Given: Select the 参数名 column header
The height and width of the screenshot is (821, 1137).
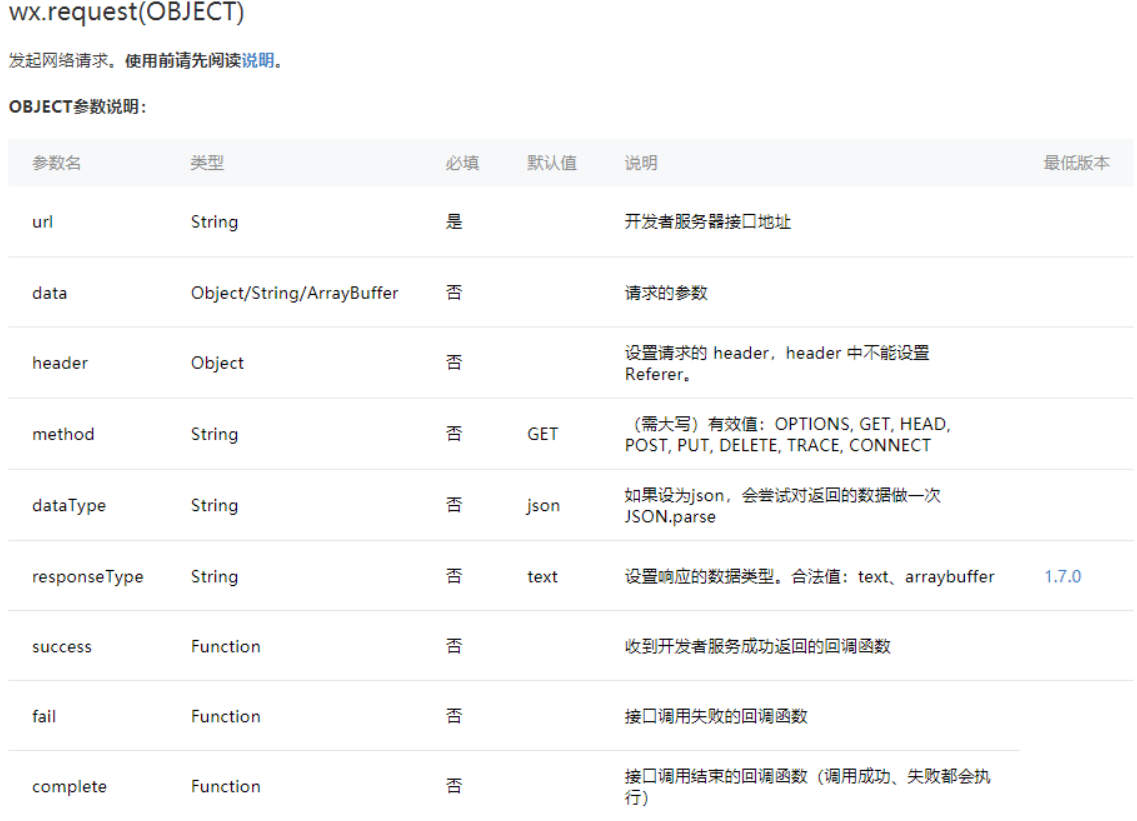Looking at the screenshot, I should pos(57,163).
